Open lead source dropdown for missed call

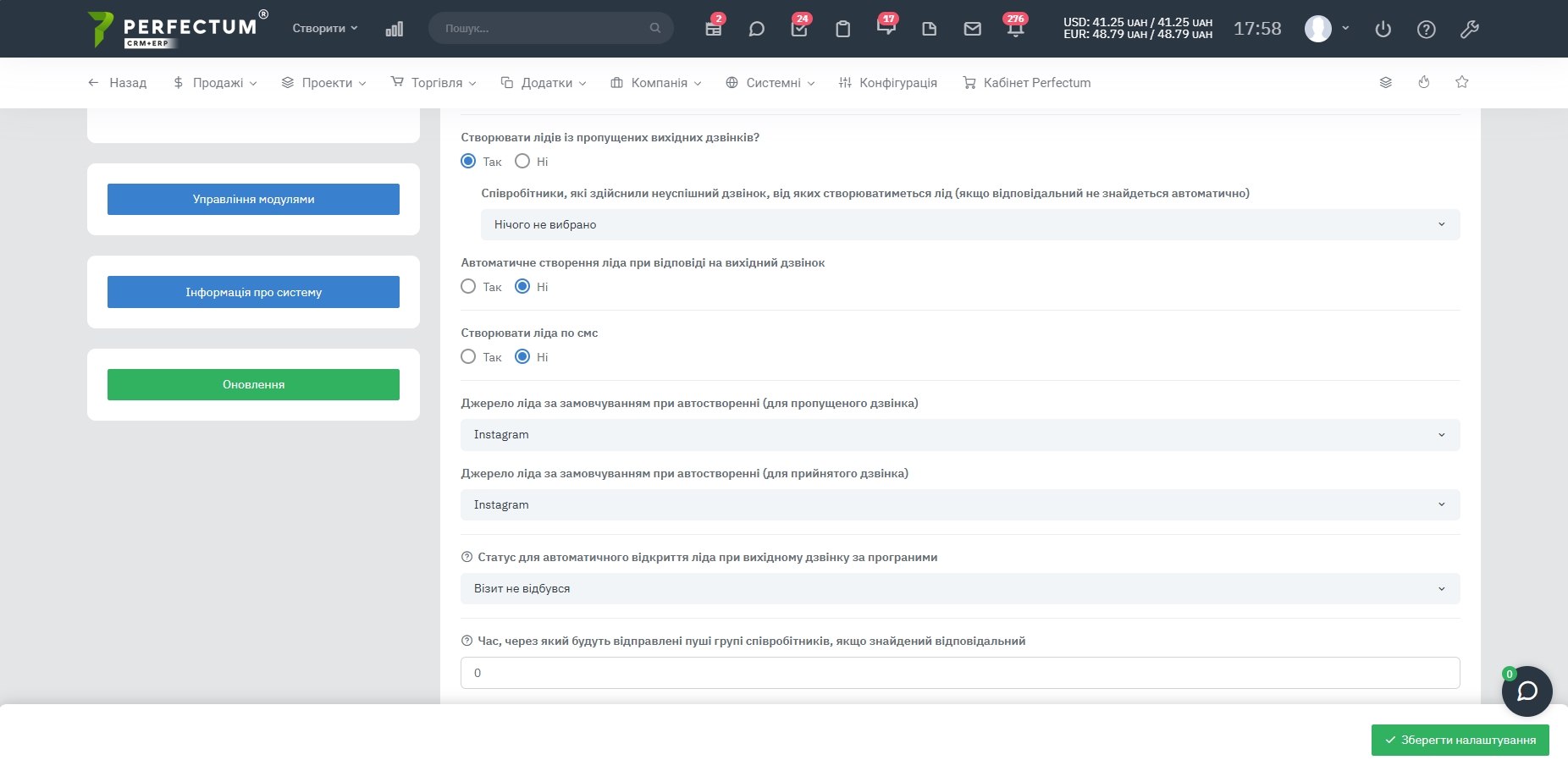coord(959,434)
